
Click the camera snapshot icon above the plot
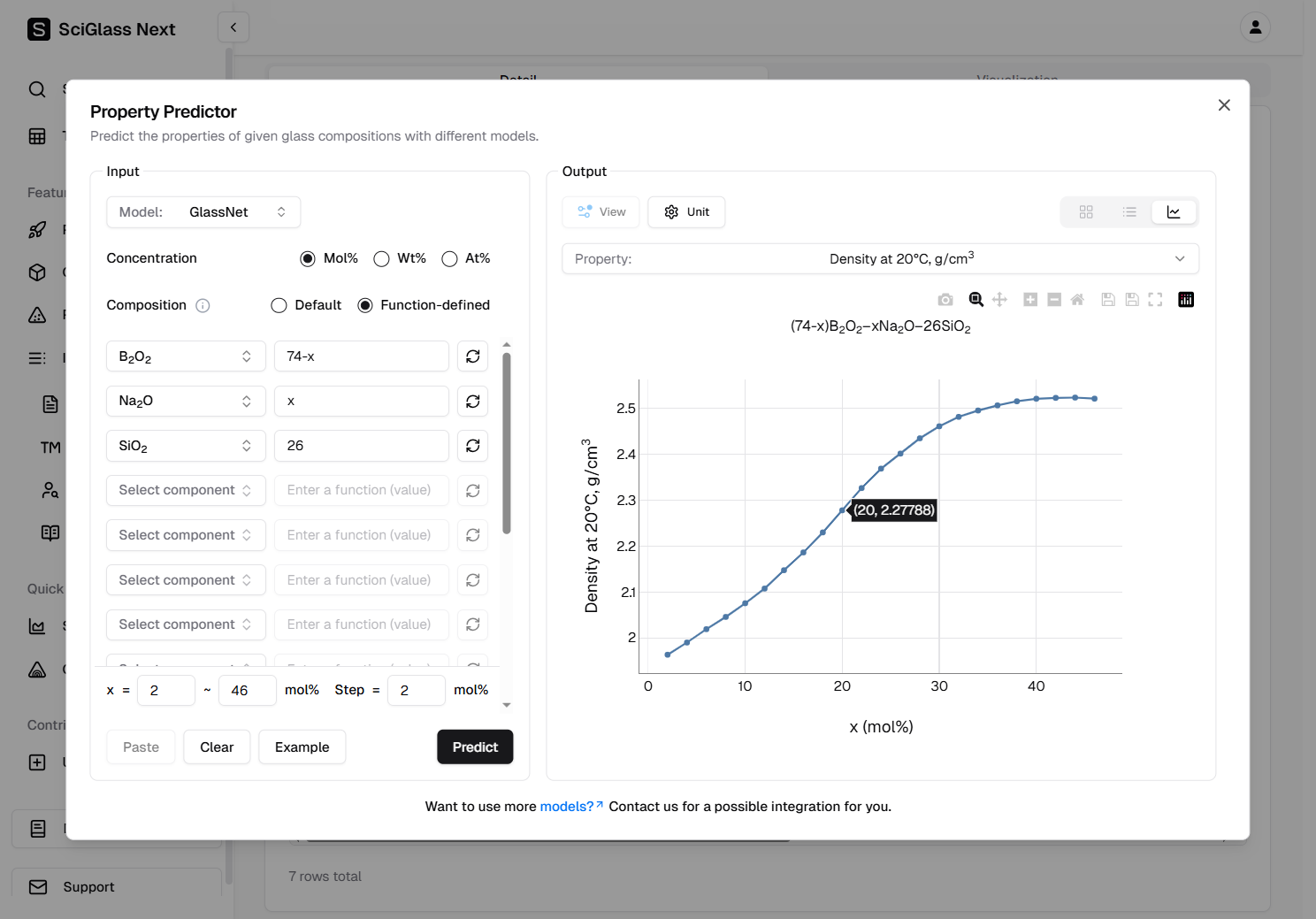tap(945, 300)
